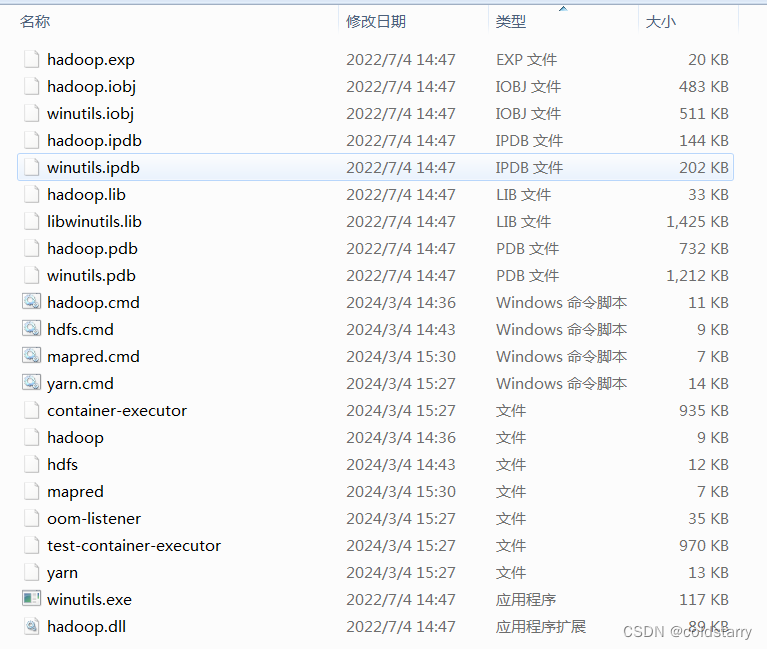
Task: Click the Windows 命令脚本 type of yarn.cmd
Action: [562, 384]
